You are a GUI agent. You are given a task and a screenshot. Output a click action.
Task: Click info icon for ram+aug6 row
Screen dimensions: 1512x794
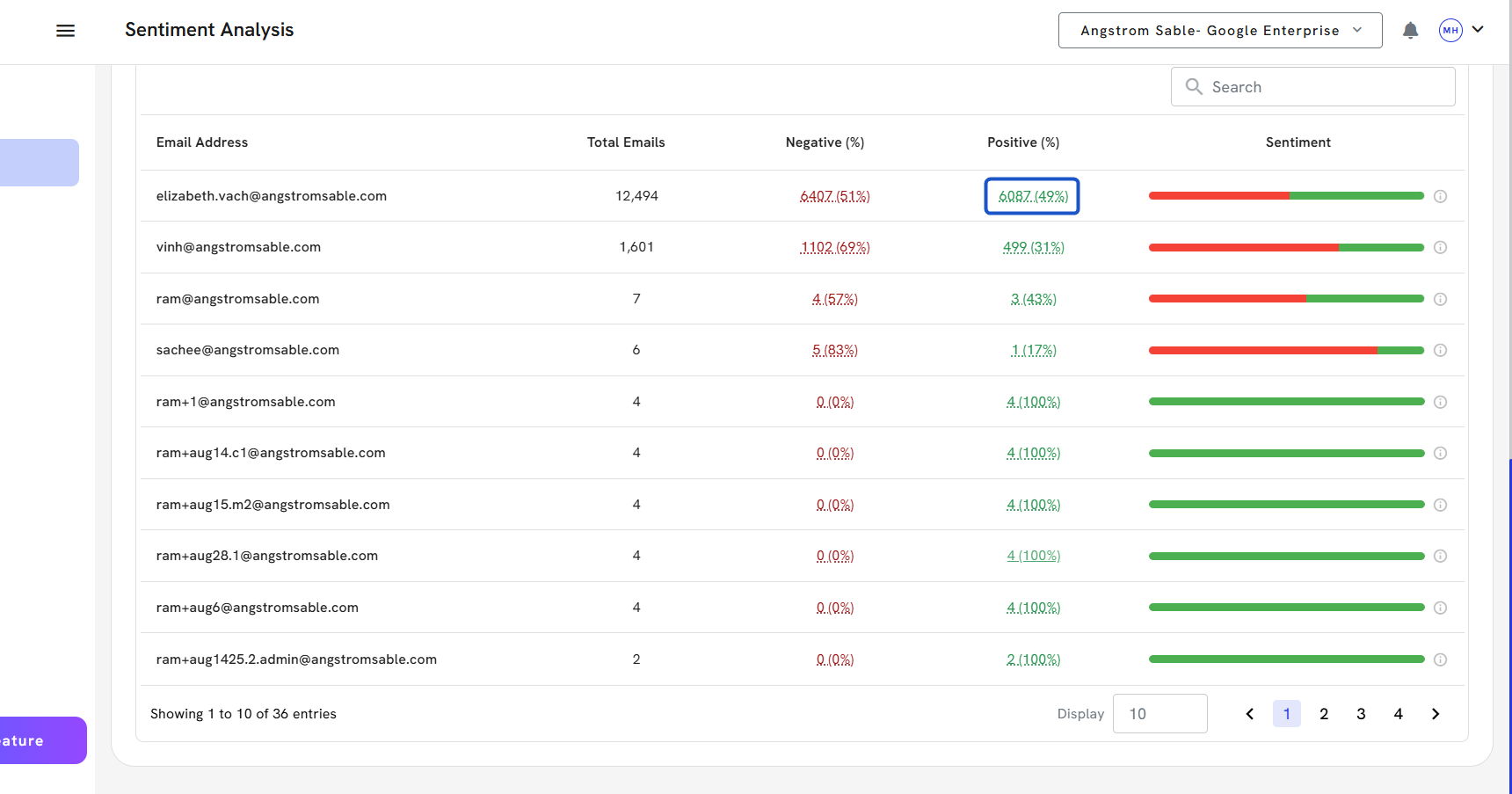1440,608
